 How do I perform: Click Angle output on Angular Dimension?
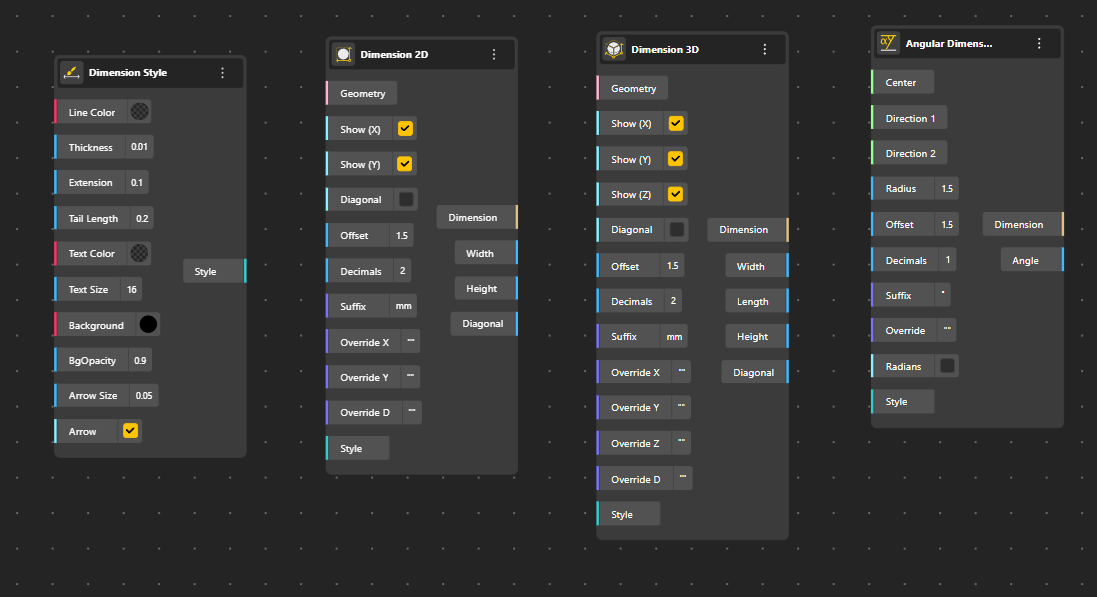point(1060,260)
